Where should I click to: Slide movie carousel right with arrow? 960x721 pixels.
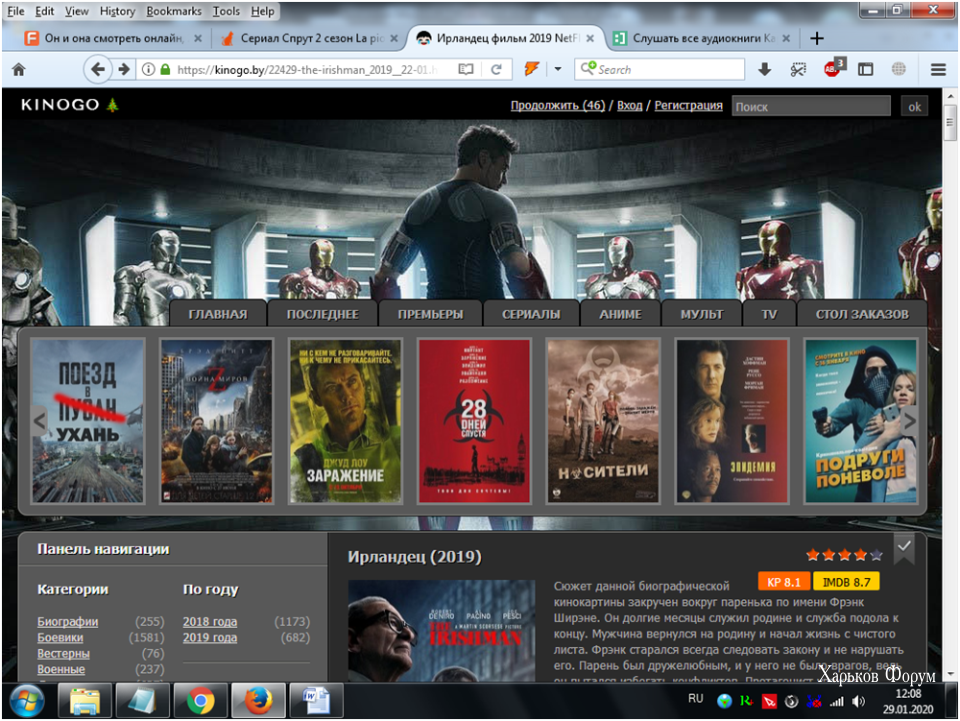pyautogui.click(x=909, y=420)
